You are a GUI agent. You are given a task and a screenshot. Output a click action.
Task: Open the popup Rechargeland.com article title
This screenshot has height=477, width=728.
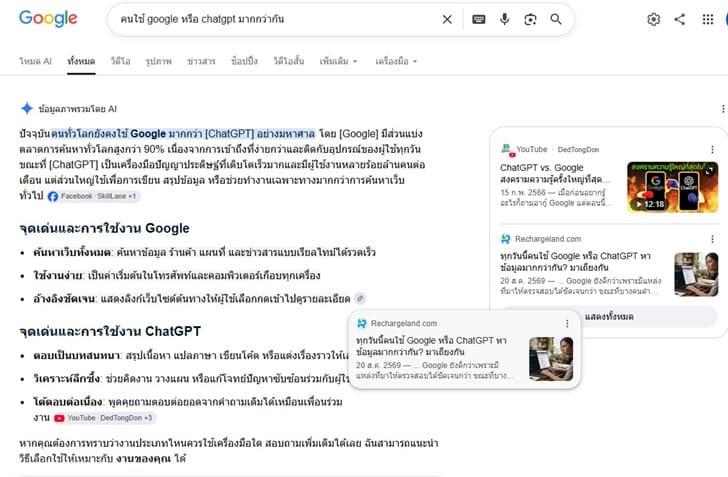point(431,346)
